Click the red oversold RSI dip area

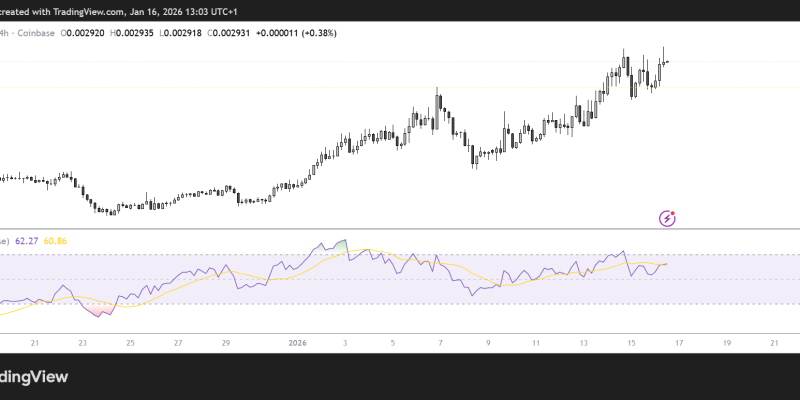pos(98,312)
